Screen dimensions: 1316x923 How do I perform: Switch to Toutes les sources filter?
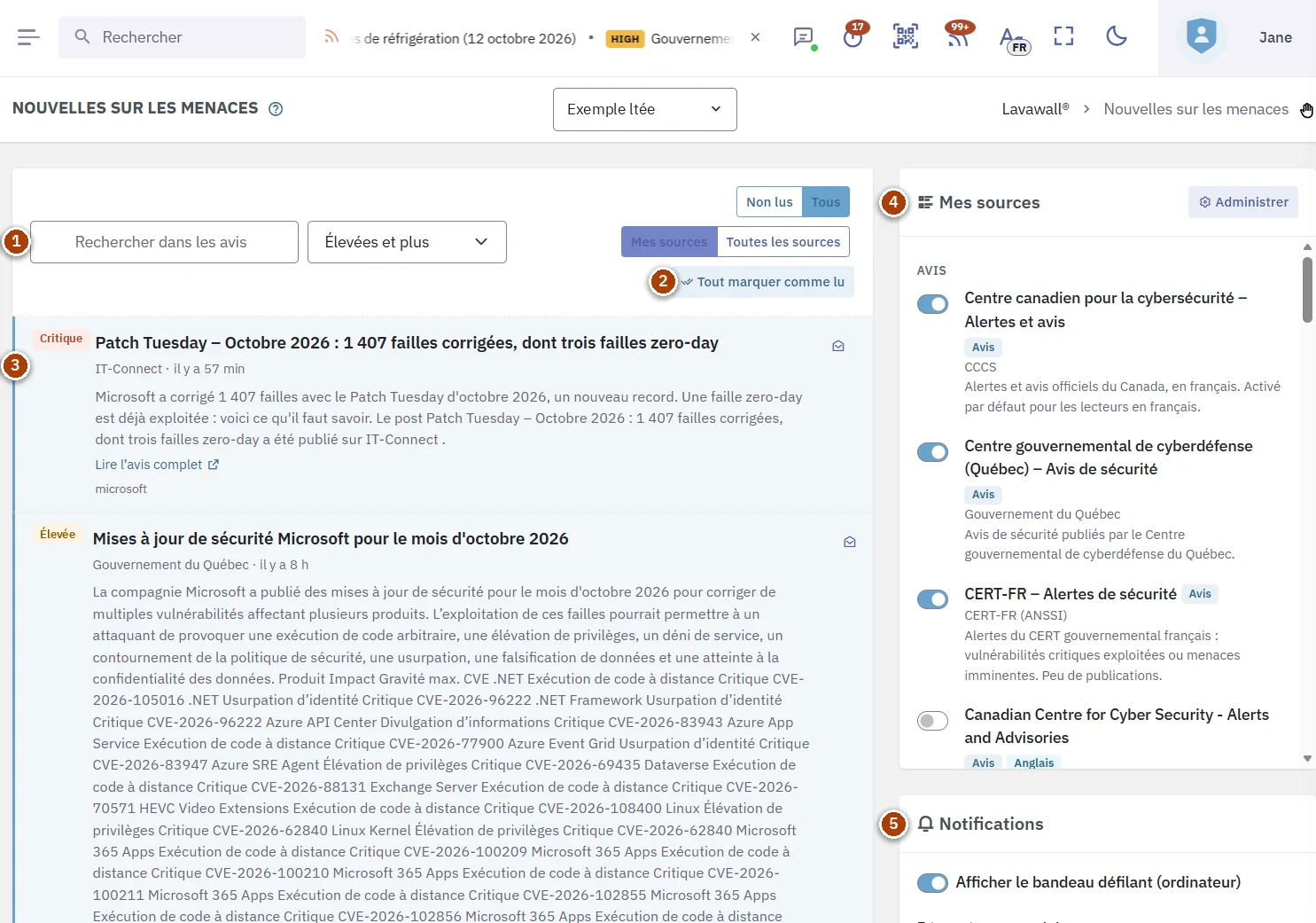[x=783, y=242]
